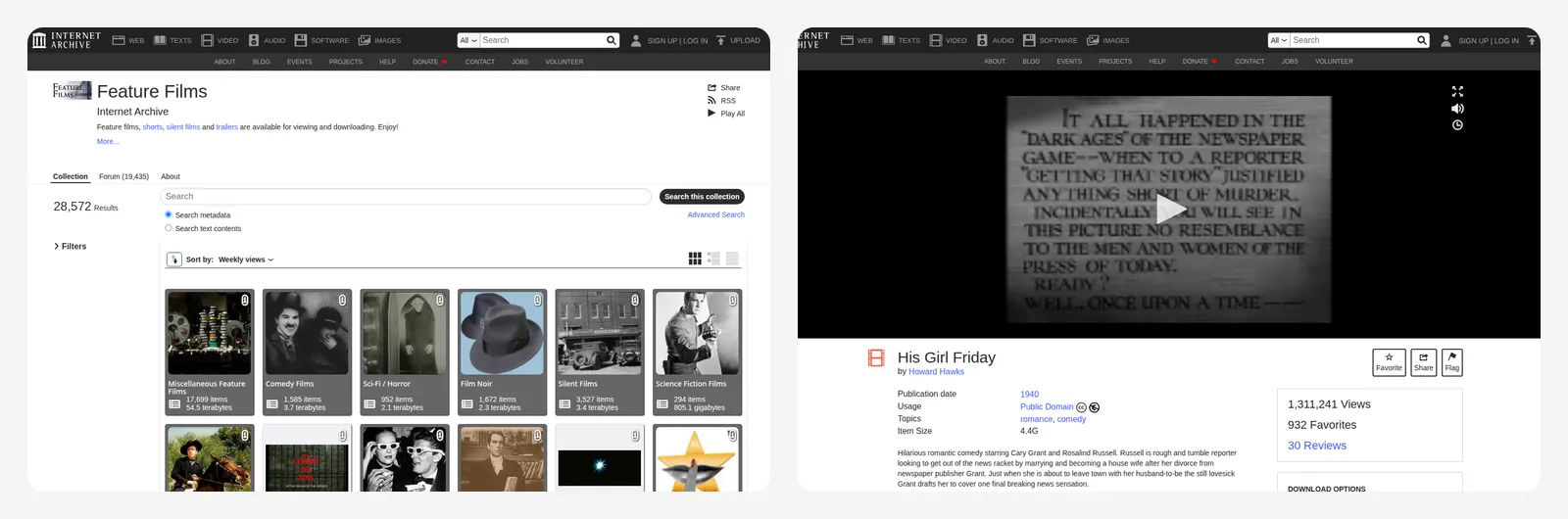Select the Collection tab
Screen dimensions: 1568x519
coord(71,176)
